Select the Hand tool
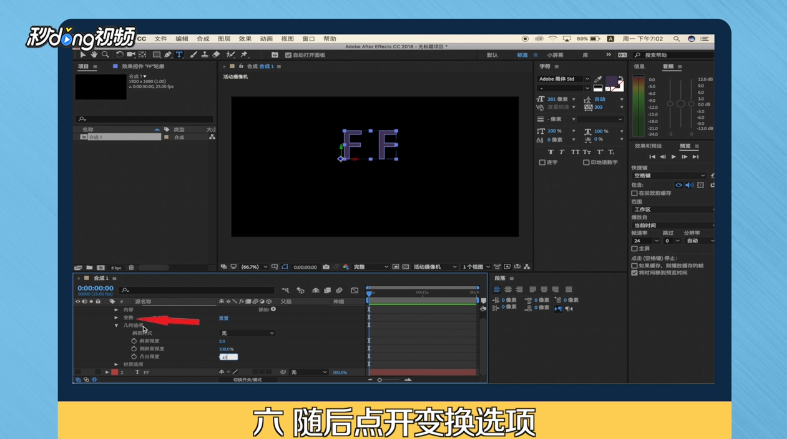The height and width of the screenshot is (439, 787). (x=94, y=54)
